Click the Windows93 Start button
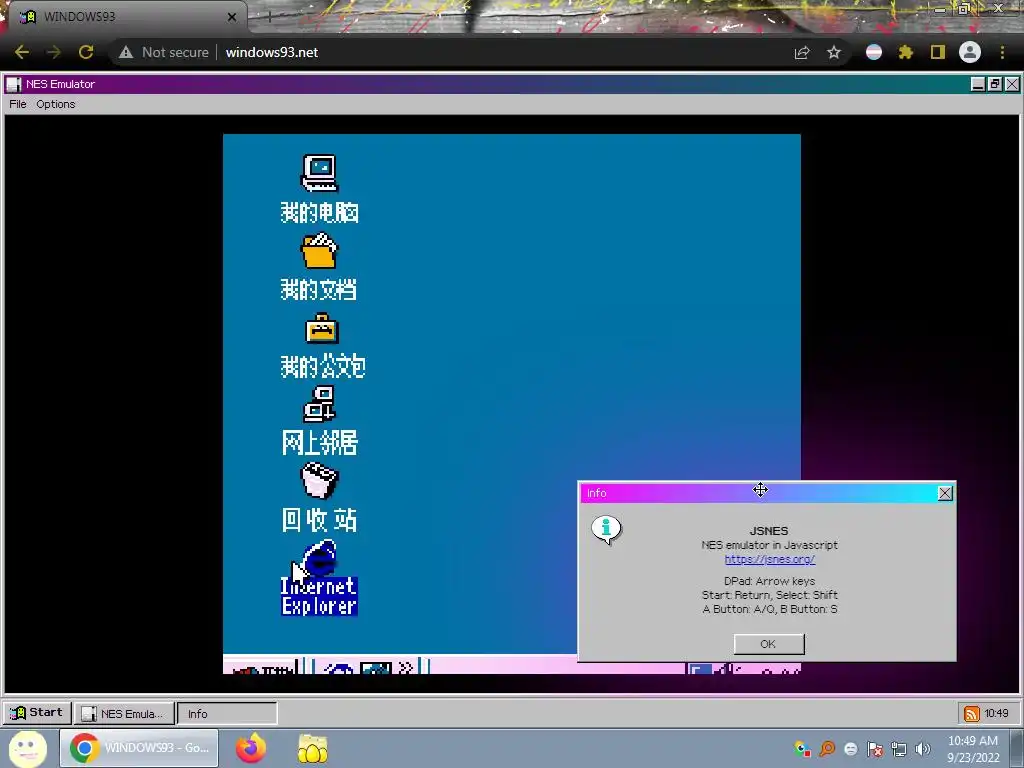This screenshot has height=768, width=1024. pos(37,712)
